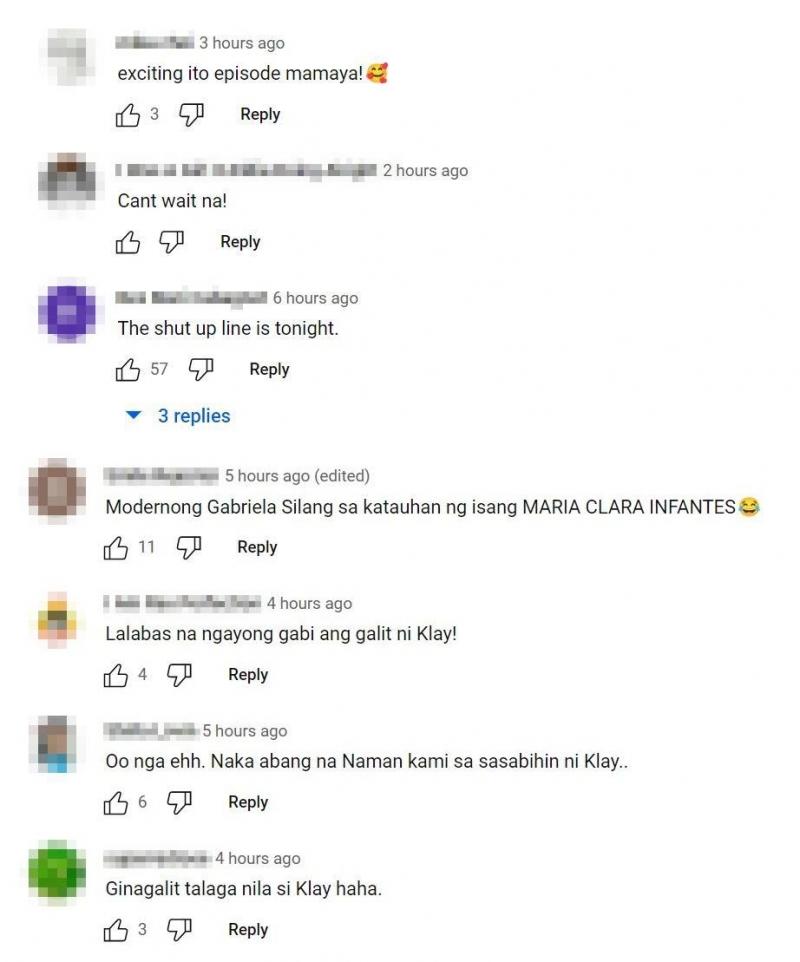Click the blue arrow beside 3 replies

click(133, 415)
